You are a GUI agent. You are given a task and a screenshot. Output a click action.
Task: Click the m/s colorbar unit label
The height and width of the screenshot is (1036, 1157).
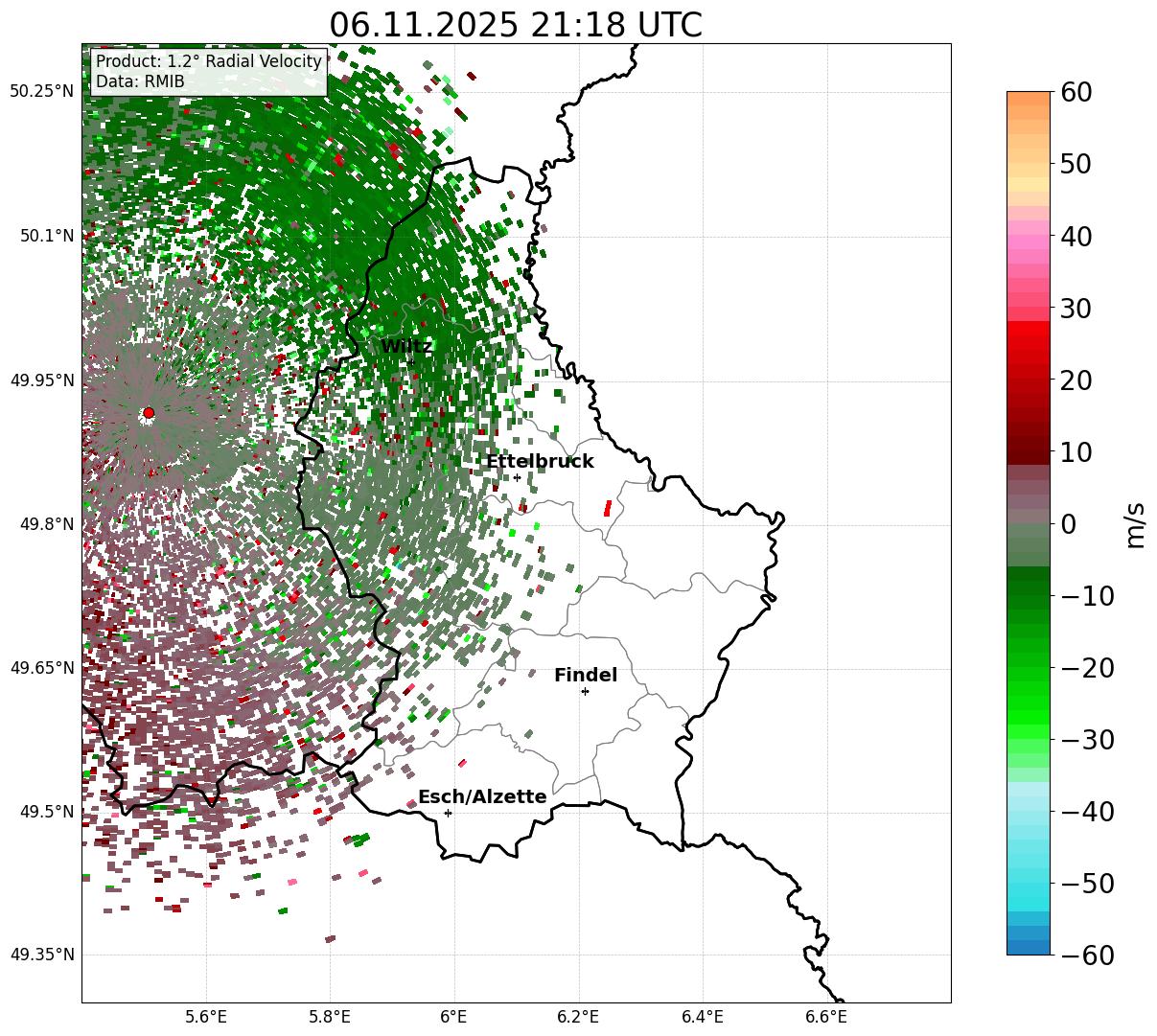(1135, 523)
